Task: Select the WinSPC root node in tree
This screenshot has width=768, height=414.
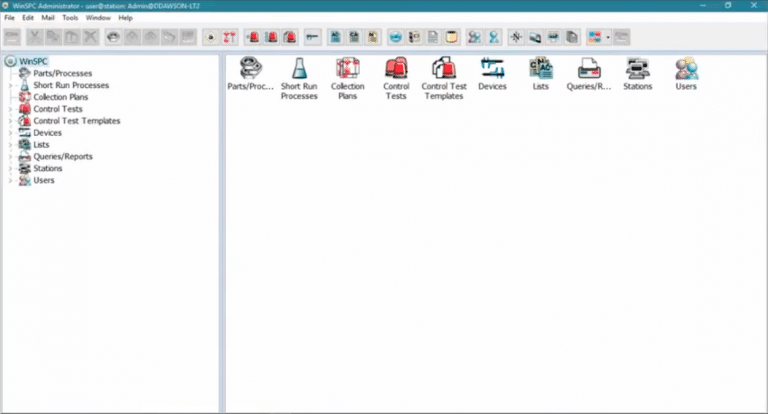Action: pos(33,61)
